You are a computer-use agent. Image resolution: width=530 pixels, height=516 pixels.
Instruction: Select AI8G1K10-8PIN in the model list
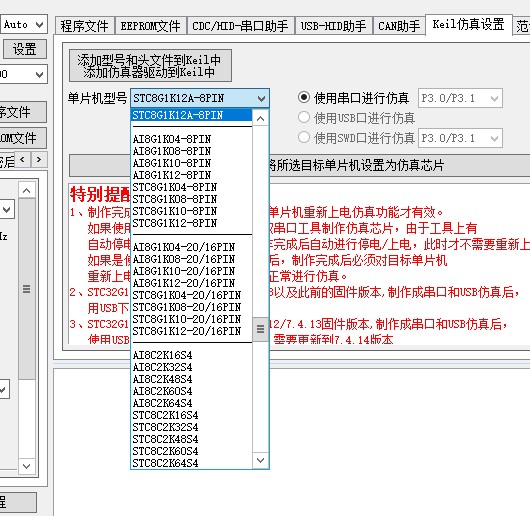pyautogui.click(x=191, y=163)
